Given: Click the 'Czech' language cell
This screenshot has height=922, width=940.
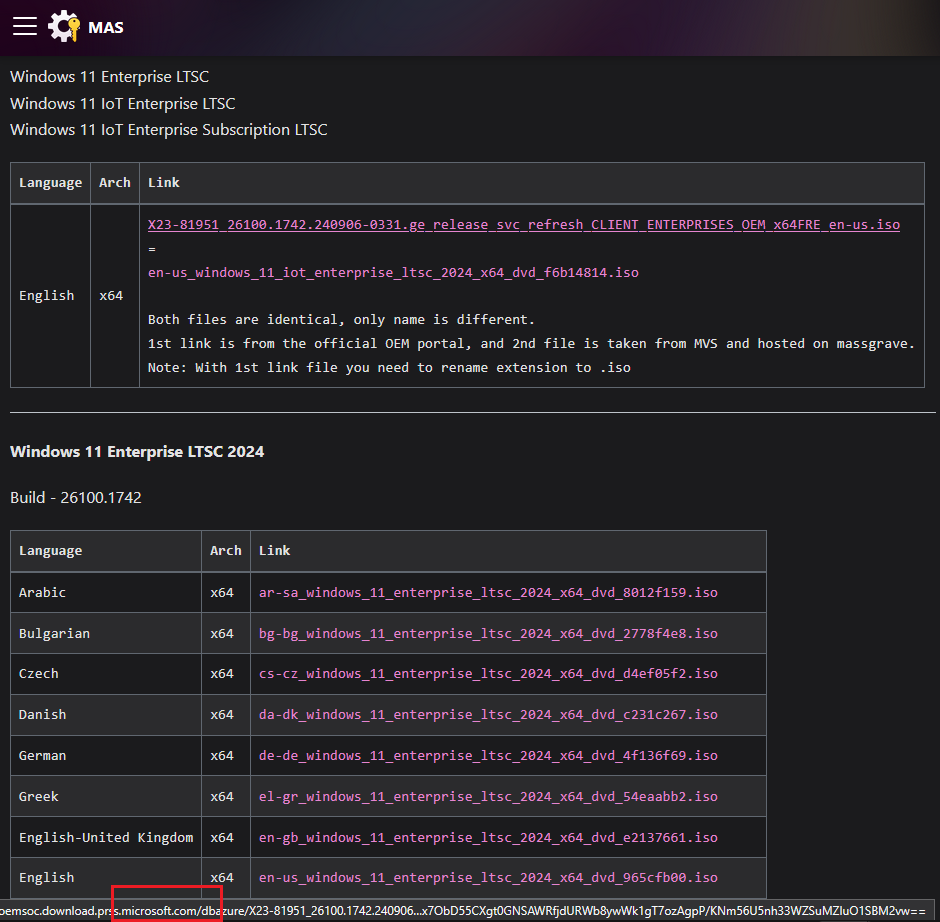Looking at the screenshot, I should pyautogui.click(x=106, y=674).
